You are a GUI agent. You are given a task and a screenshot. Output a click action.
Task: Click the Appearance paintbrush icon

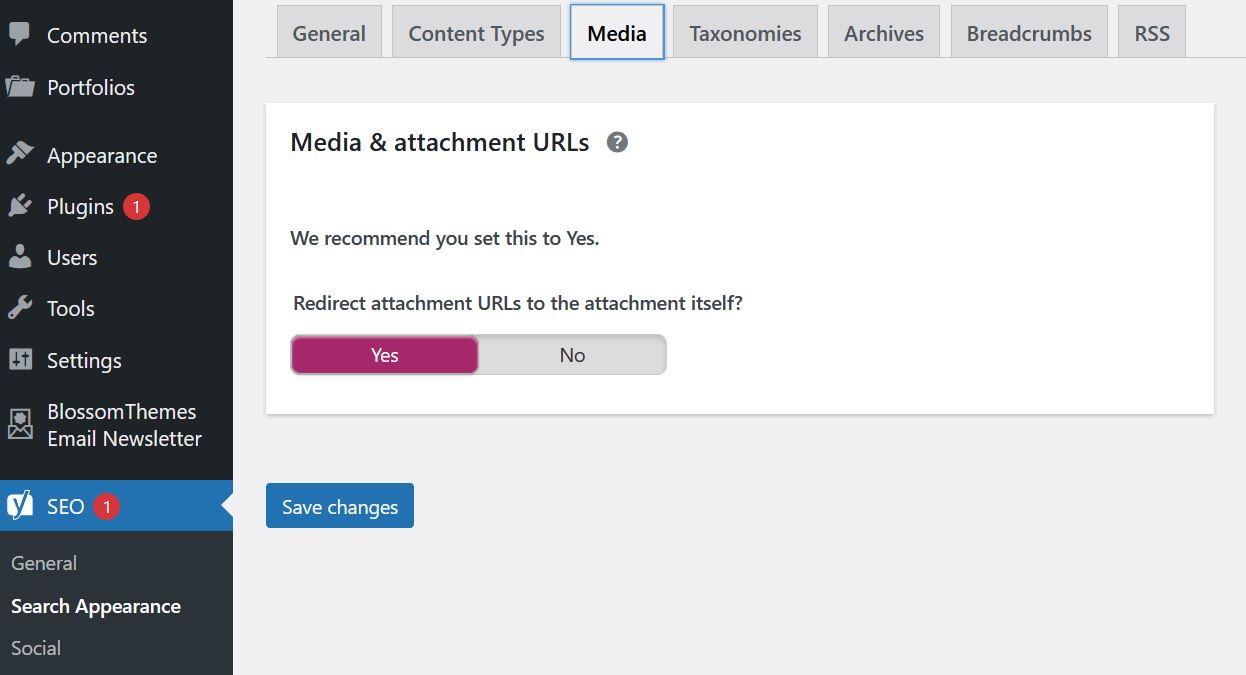point(19,155)
